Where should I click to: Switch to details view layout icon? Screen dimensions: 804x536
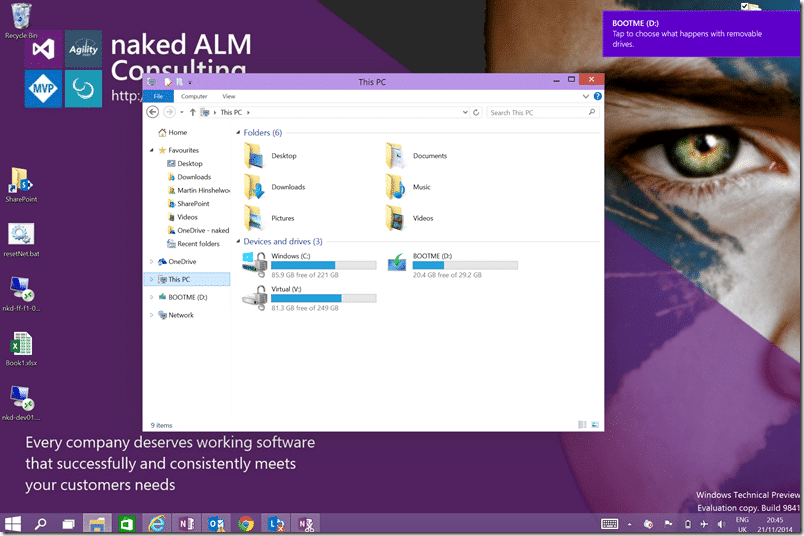point(582,425)
